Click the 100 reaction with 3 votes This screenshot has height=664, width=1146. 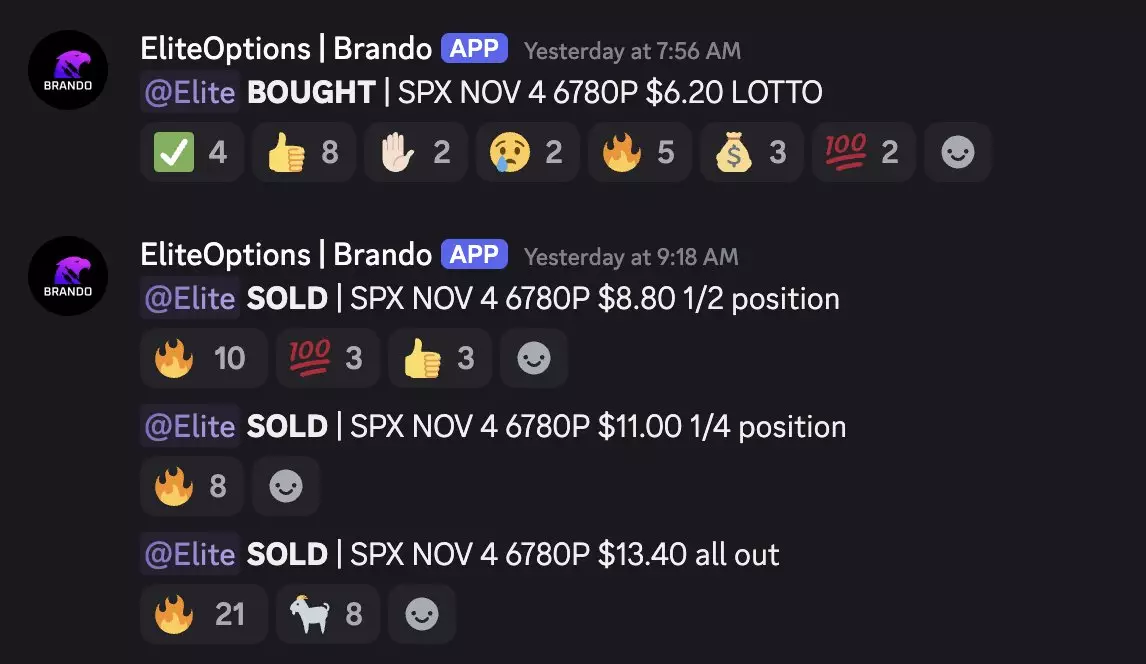pos(326,358)
